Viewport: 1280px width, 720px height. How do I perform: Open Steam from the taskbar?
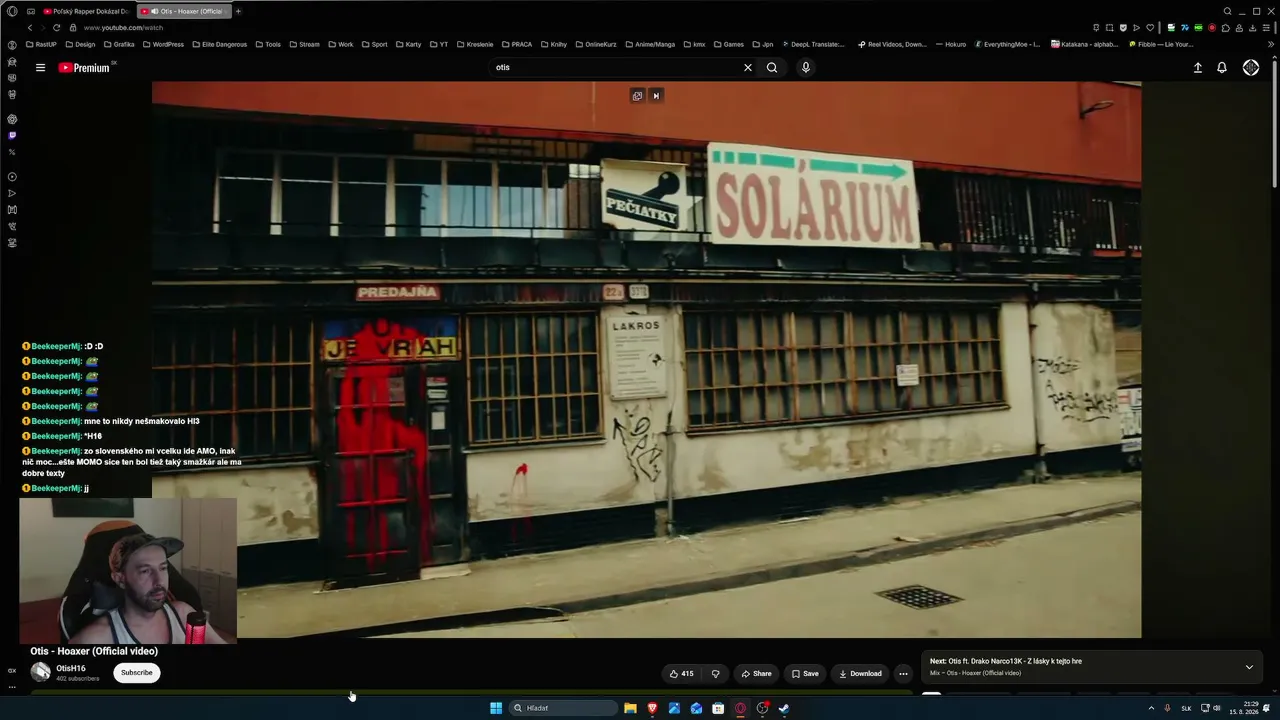pos(784,708)
